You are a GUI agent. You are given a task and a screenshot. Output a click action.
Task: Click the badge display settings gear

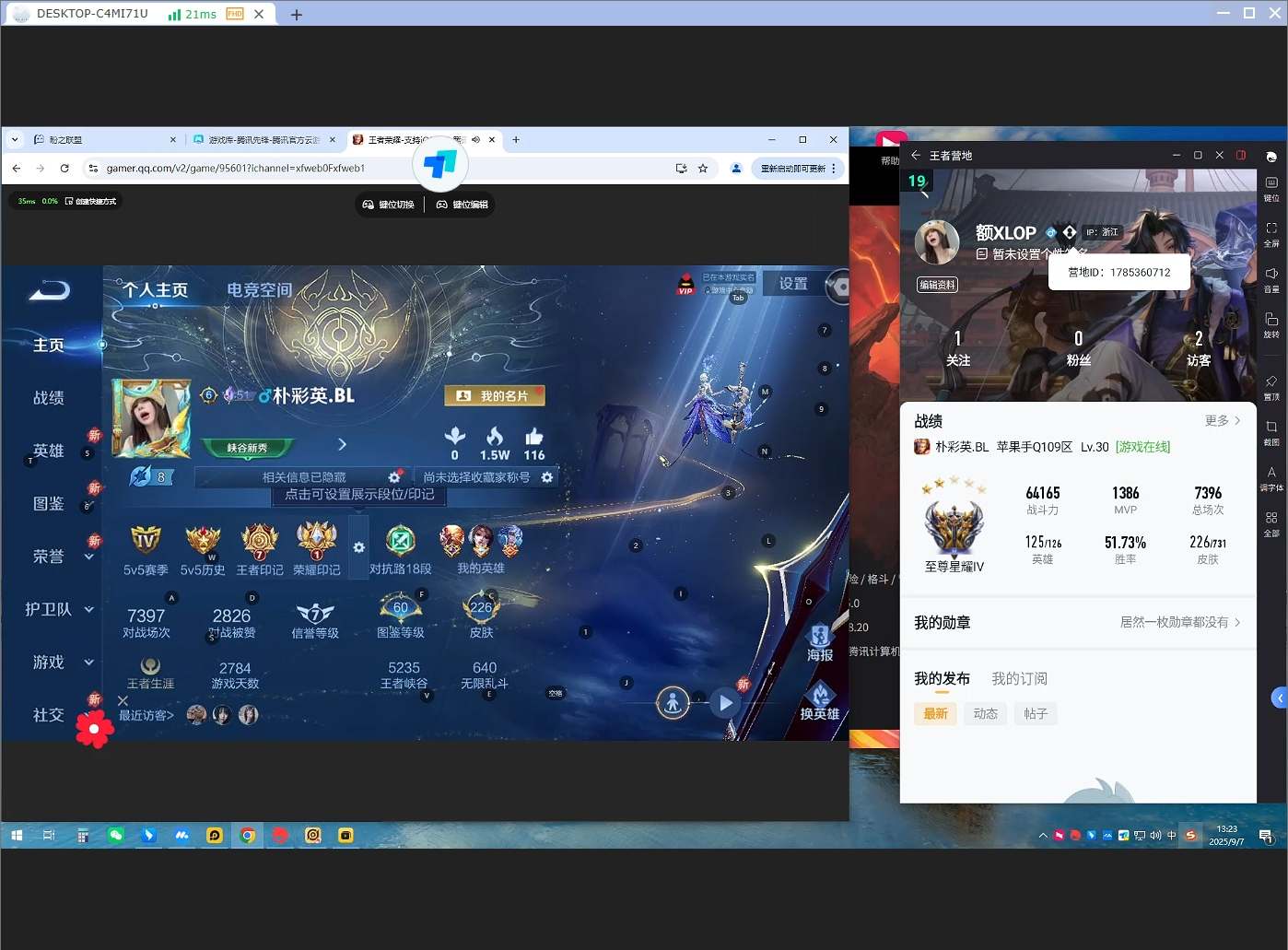tap(359, 547)
